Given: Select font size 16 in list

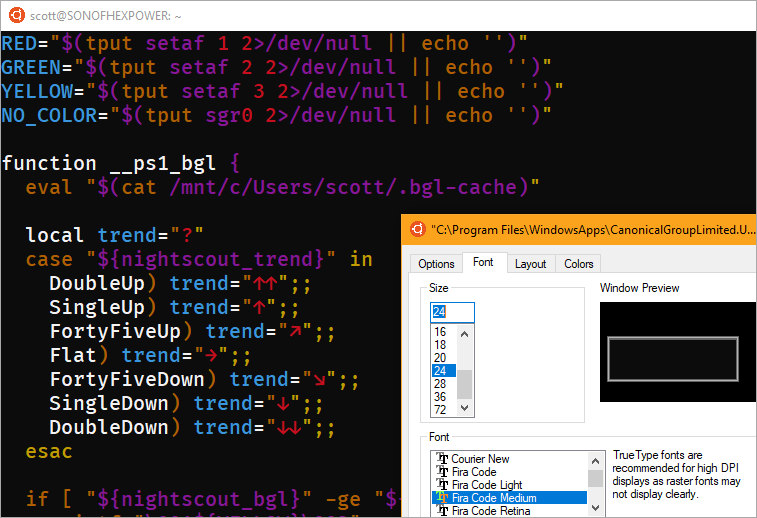Looking at the screenshot, I should (440, 332).
